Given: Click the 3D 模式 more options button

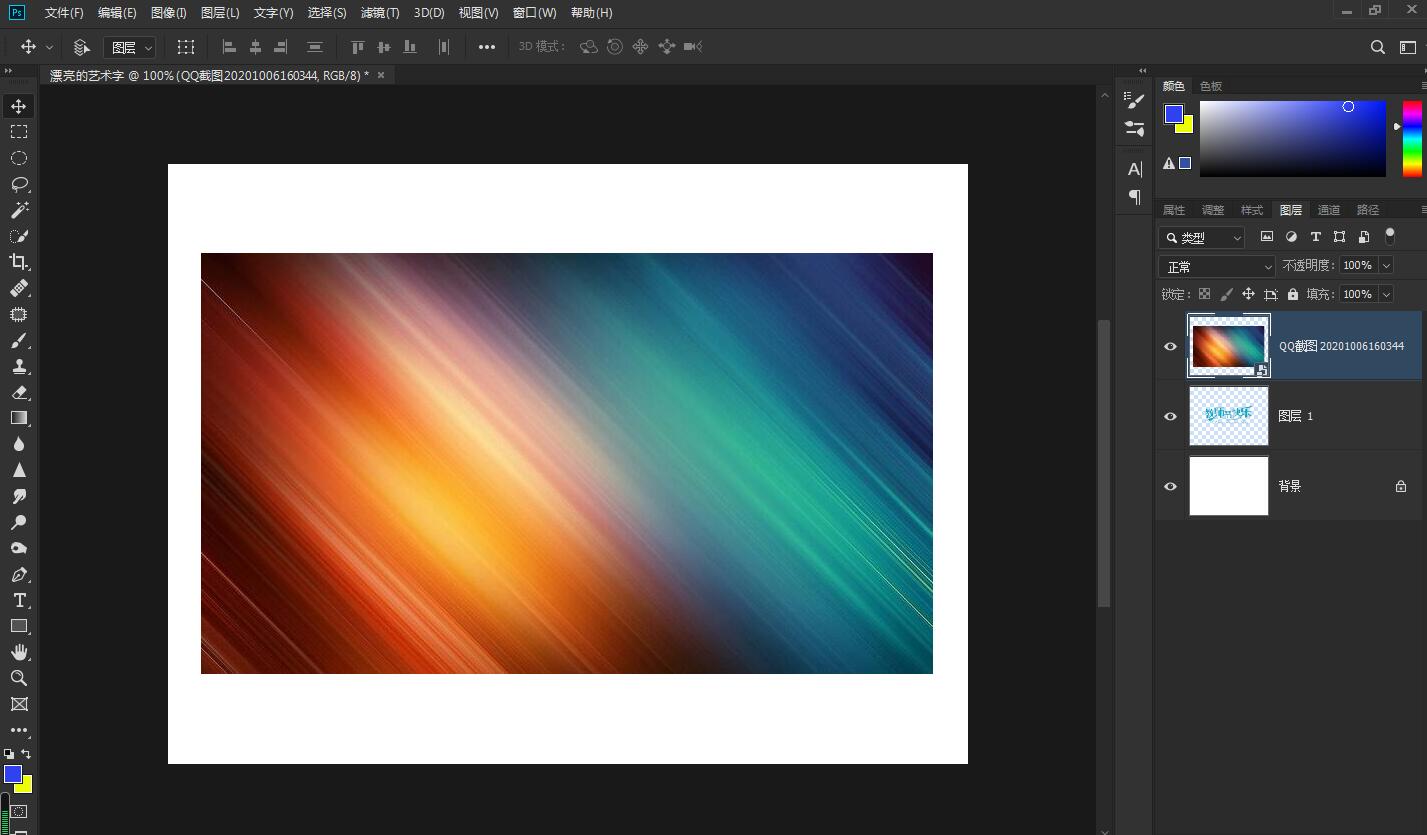Looking at the screenshot, I should 486,47.
